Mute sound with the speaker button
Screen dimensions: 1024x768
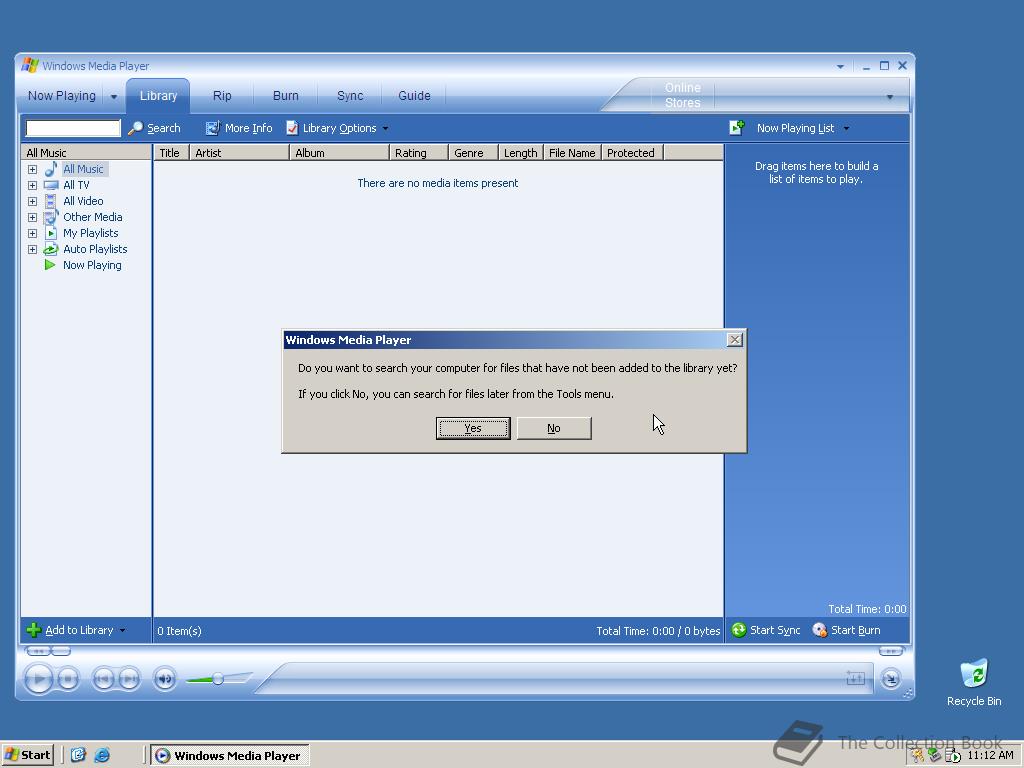[x=165, y=679]
